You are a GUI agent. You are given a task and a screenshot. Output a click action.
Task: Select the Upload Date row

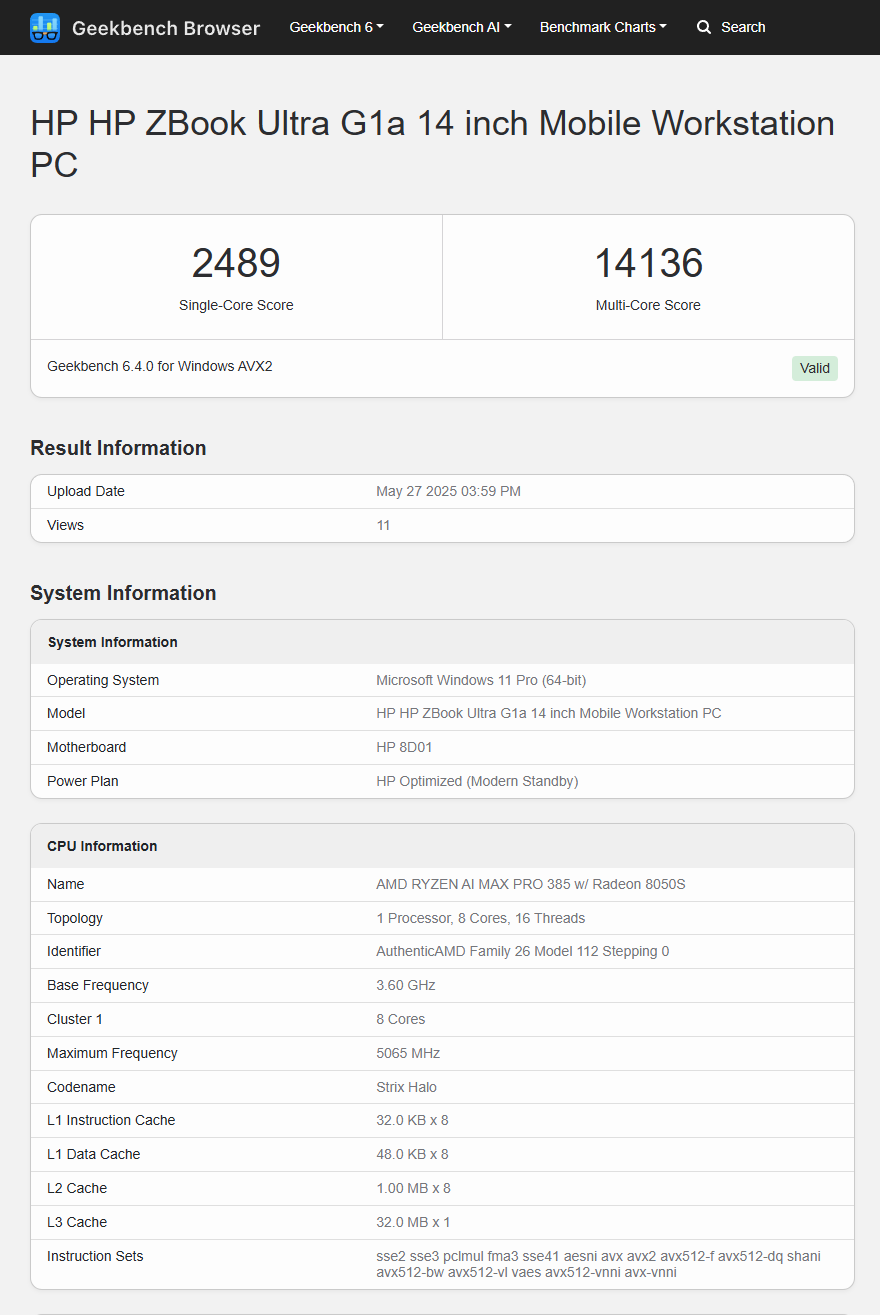[442, 491]
